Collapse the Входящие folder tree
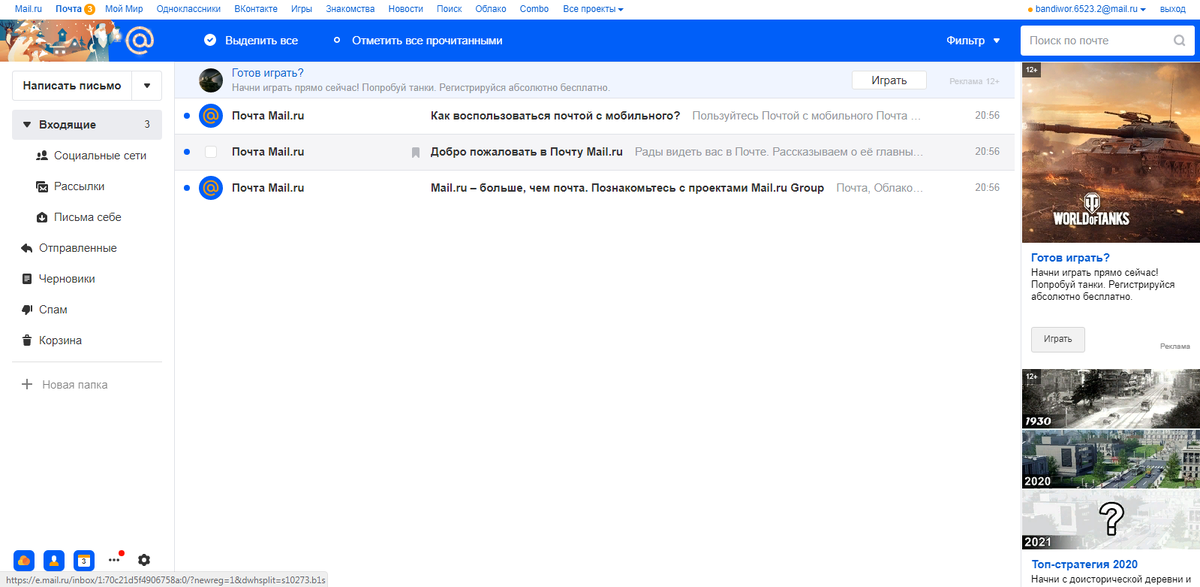 [x=26, y=125]
